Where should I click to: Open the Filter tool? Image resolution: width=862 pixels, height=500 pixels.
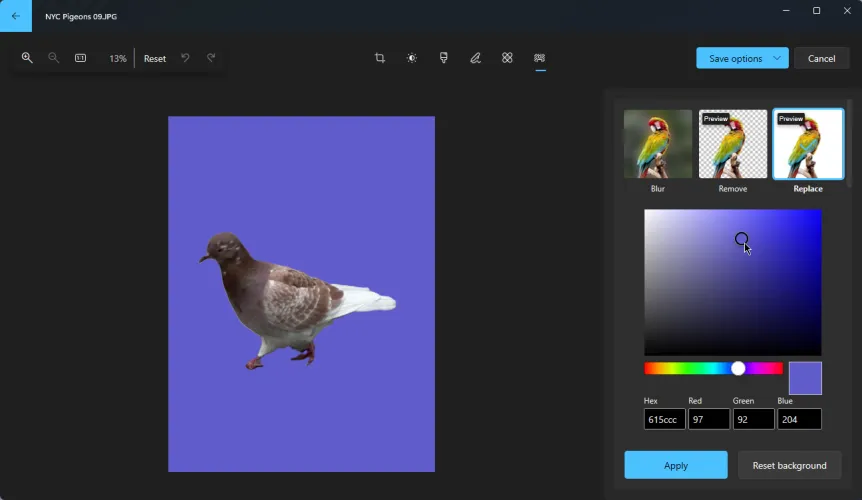click(x=444, y=58)
